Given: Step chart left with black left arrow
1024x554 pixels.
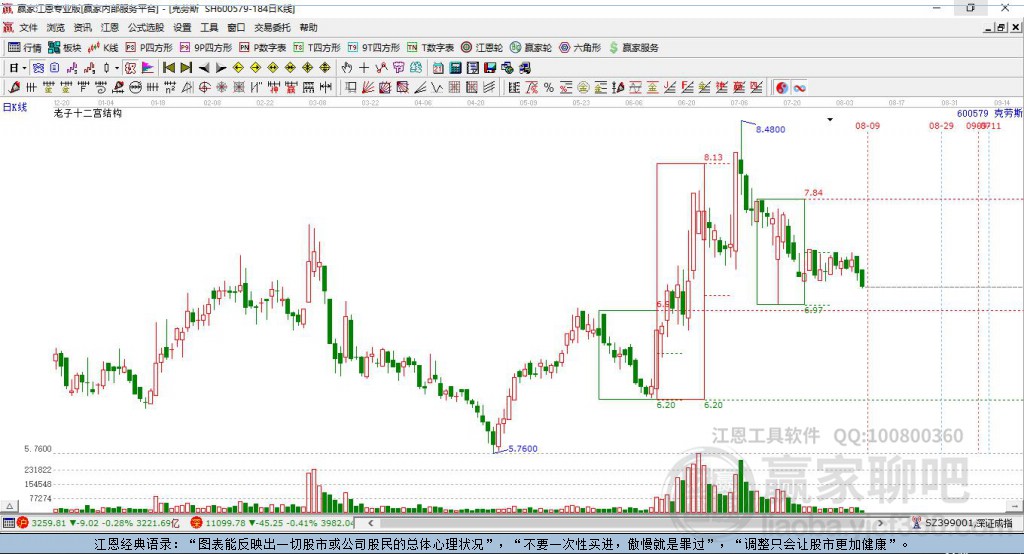Looking at the screenshot, I should [x=204, y=68].
